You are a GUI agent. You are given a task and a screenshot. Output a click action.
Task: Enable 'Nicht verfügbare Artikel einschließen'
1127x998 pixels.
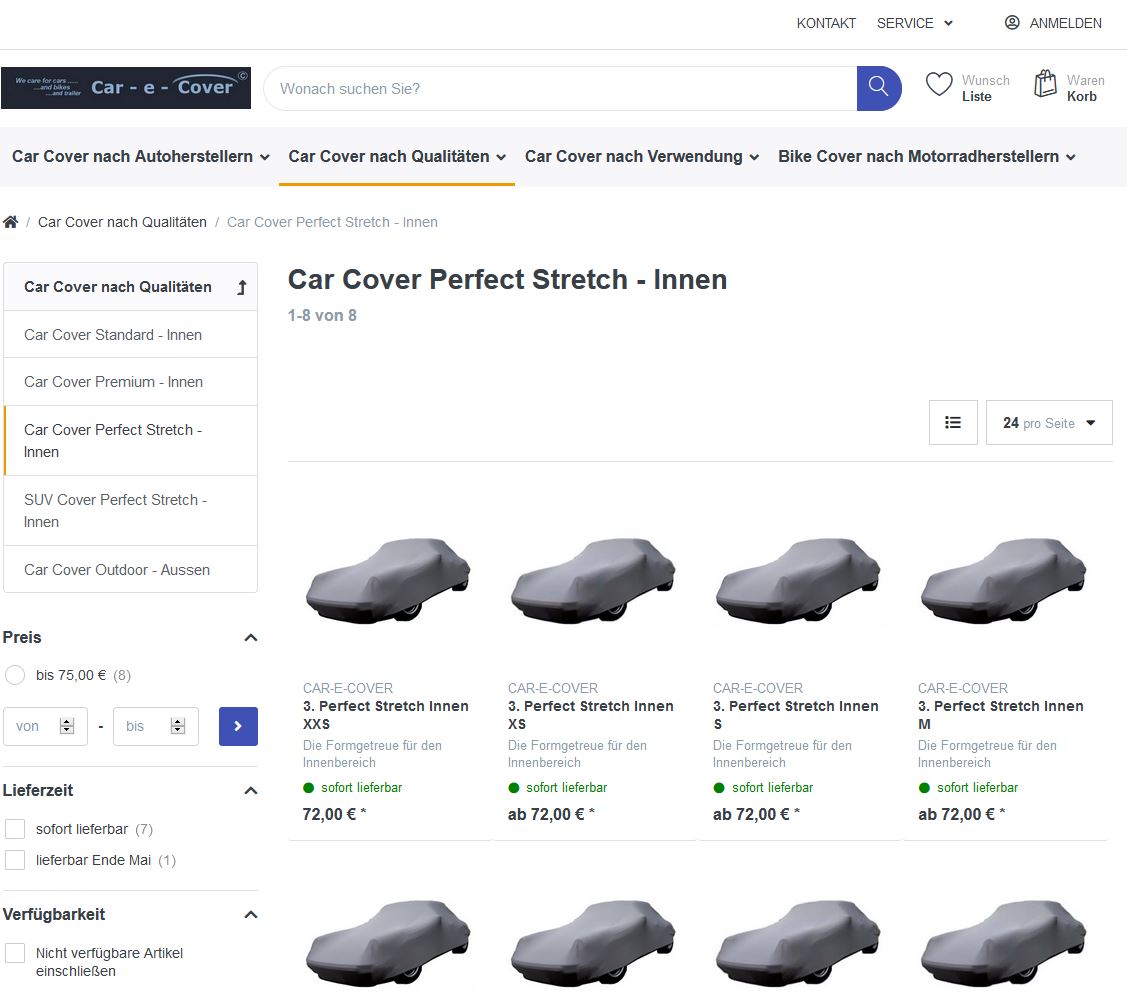click(x=15, y=953)
